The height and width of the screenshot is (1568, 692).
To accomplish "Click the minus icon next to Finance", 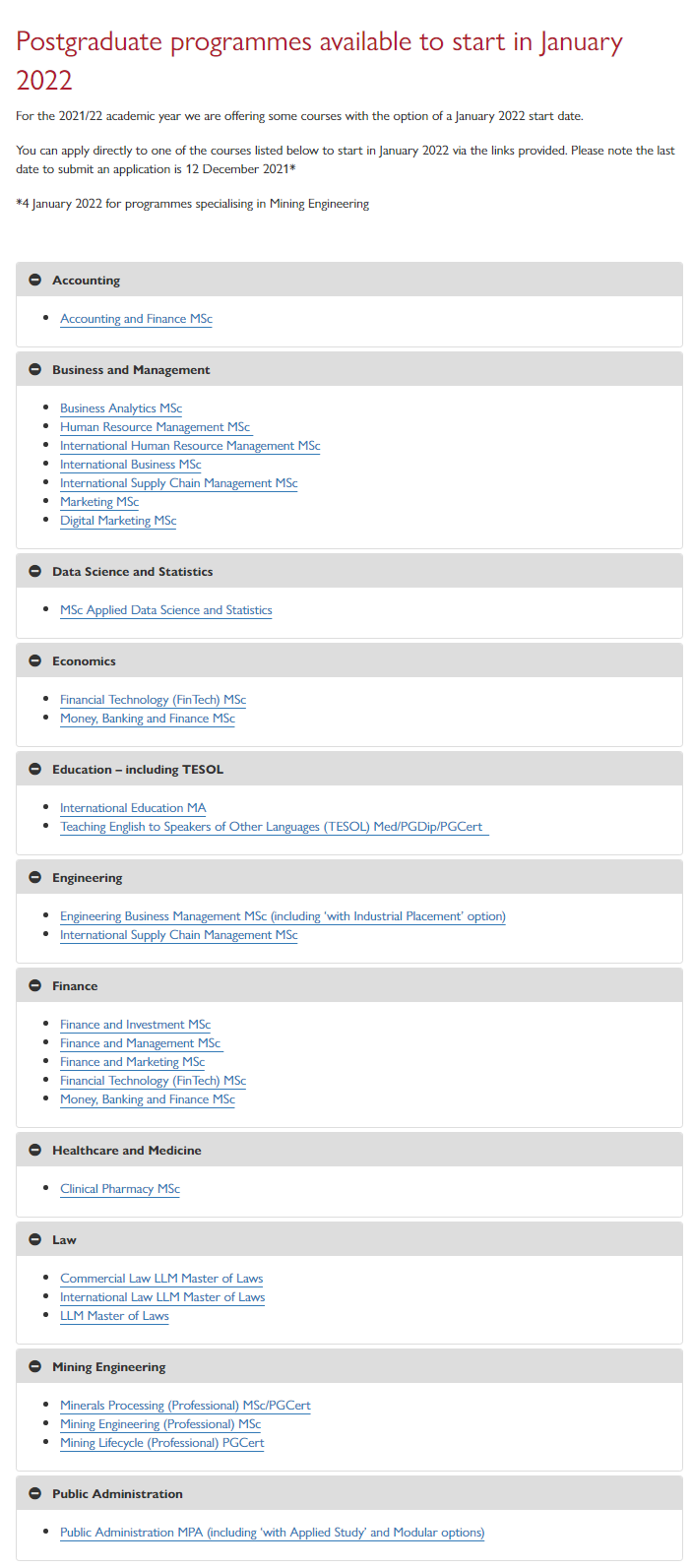I will [34, 986].
